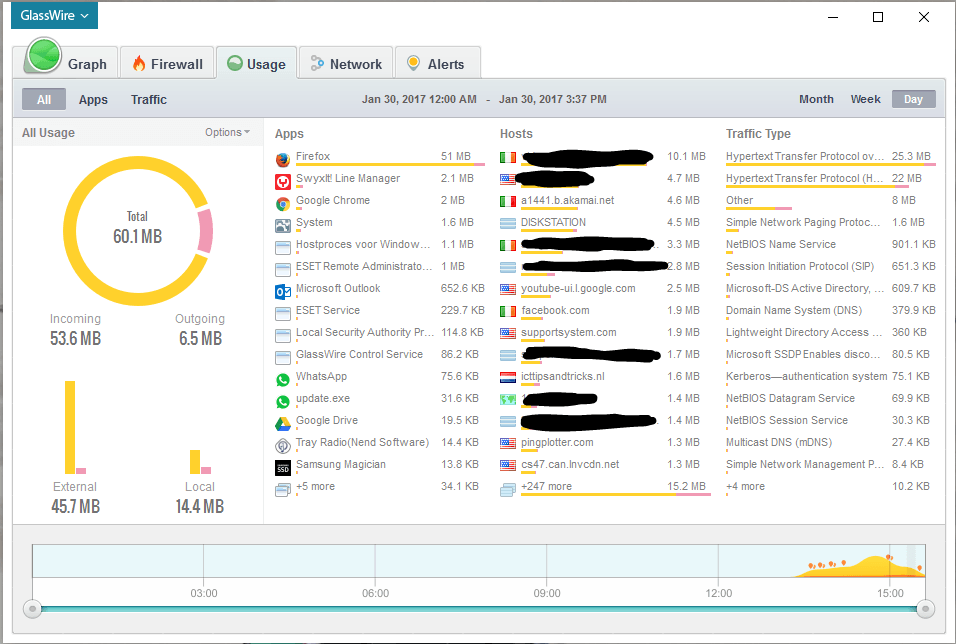This screenshot has height=644, width=956.
Task: Click the WhatsApp app icon
Action: click(282, 380)
